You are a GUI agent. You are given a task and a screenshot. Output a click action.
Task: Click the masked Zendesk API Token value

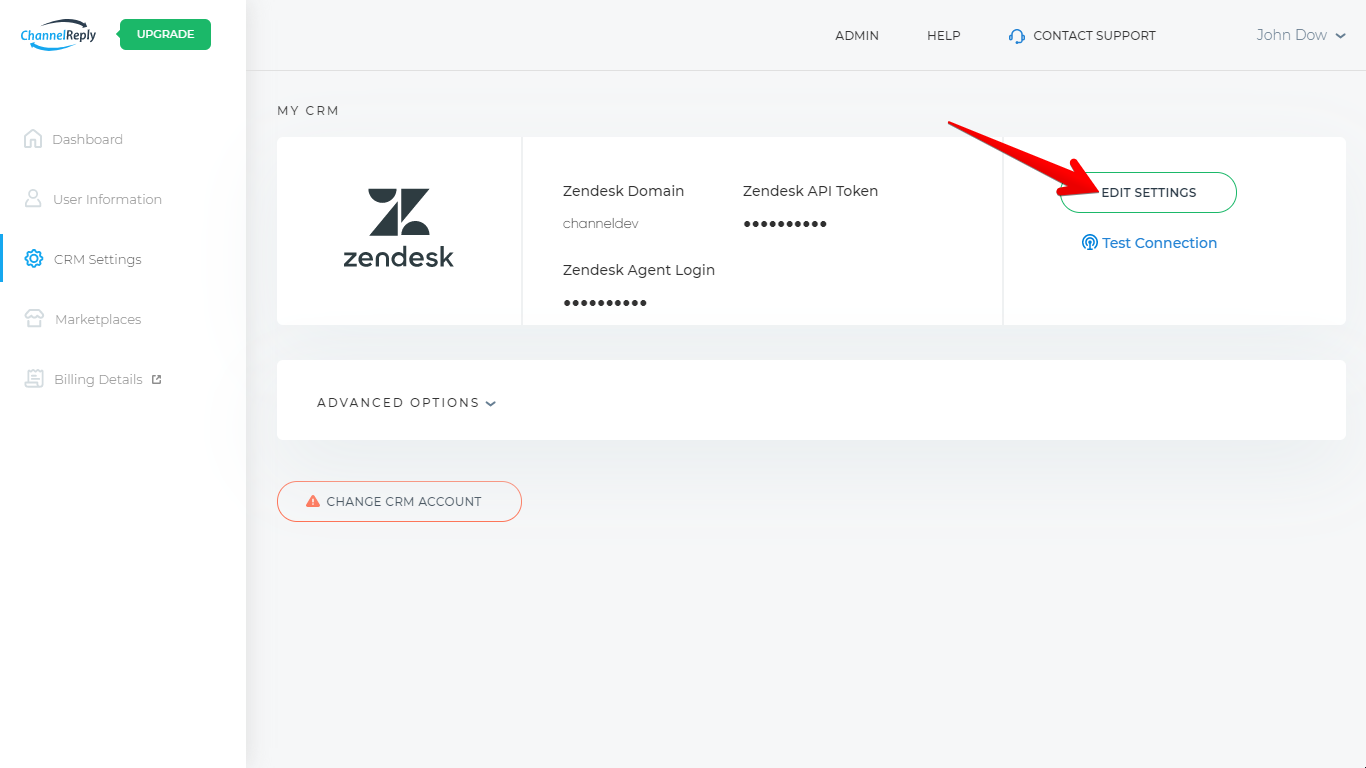pos(785,224)
